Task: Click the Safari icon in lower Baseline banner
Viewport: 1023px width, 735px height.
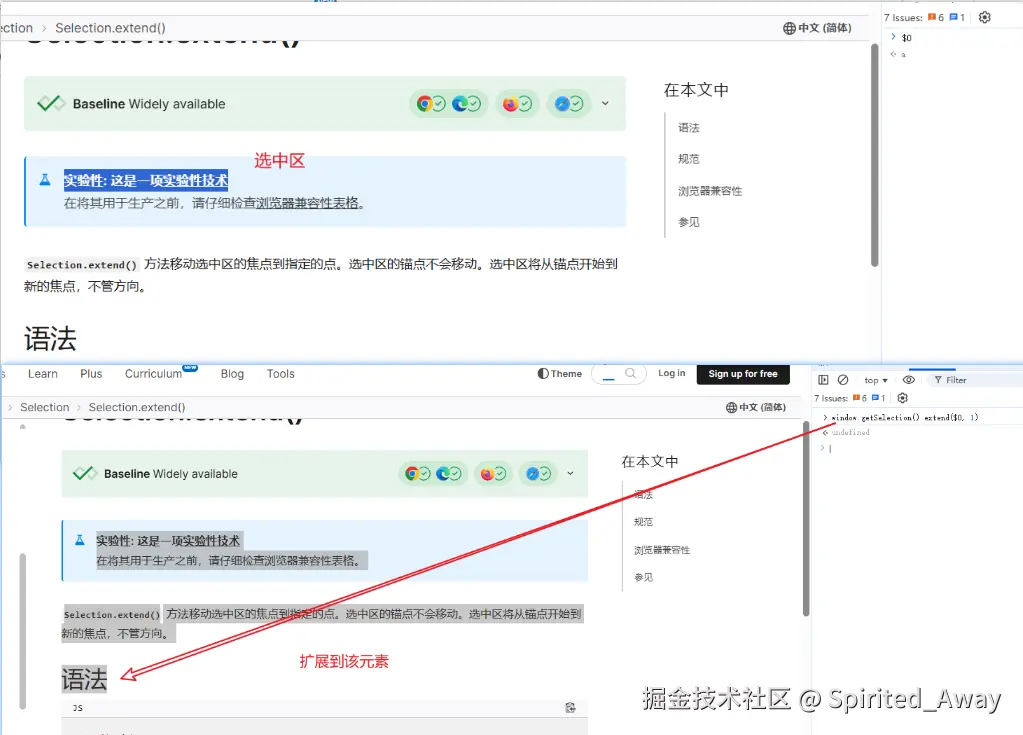Action: 532,473
